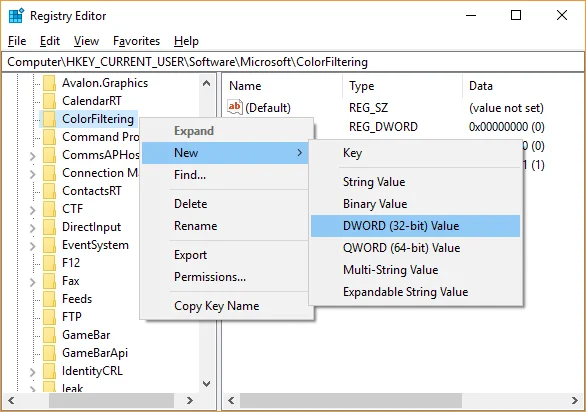Click the F12 folder icon
This screenshot has width=586, height=412.
pyautogui.click(x=49, y=263)
